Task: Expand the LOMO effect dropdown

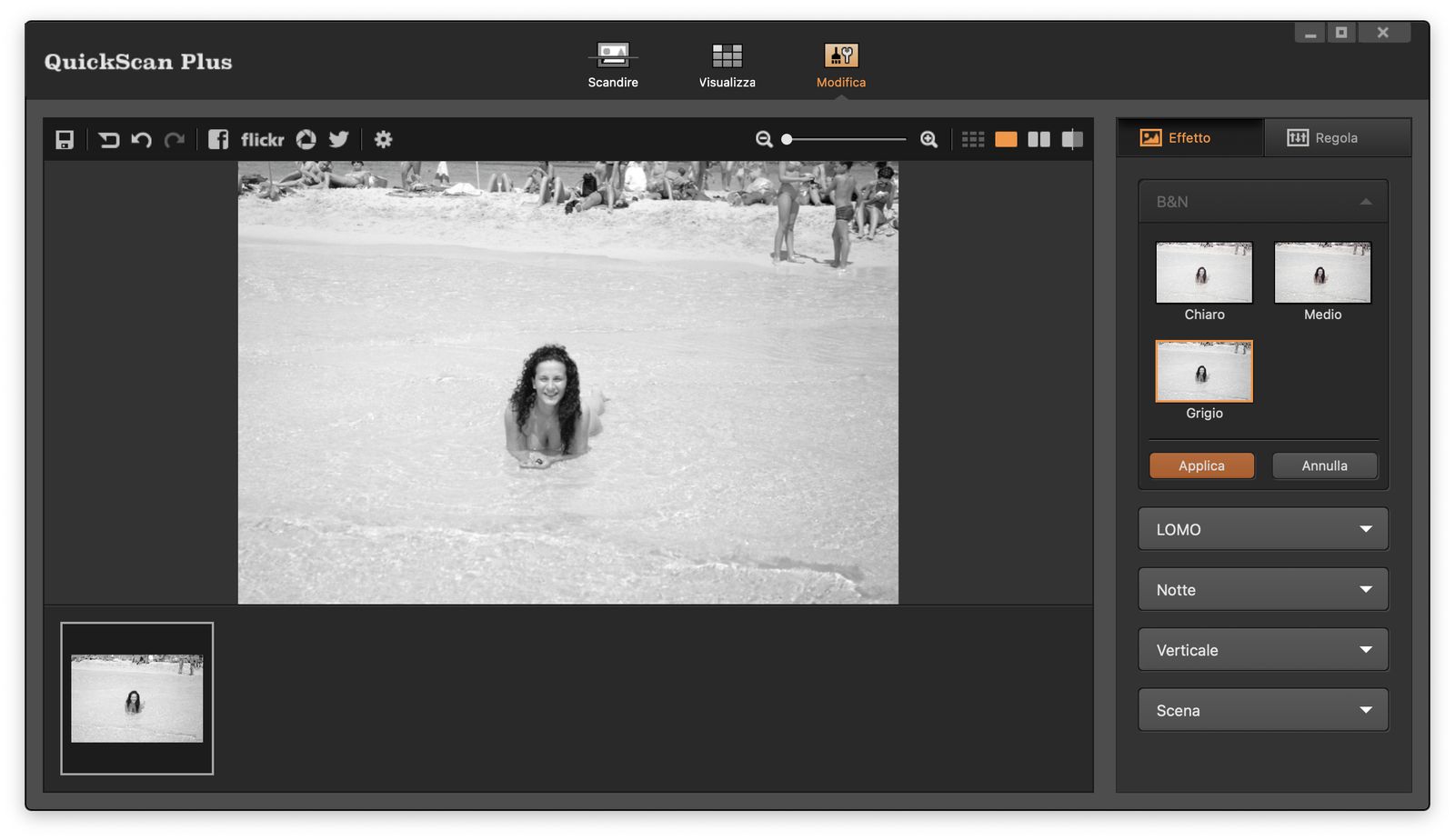Action: coord(1262,529)
